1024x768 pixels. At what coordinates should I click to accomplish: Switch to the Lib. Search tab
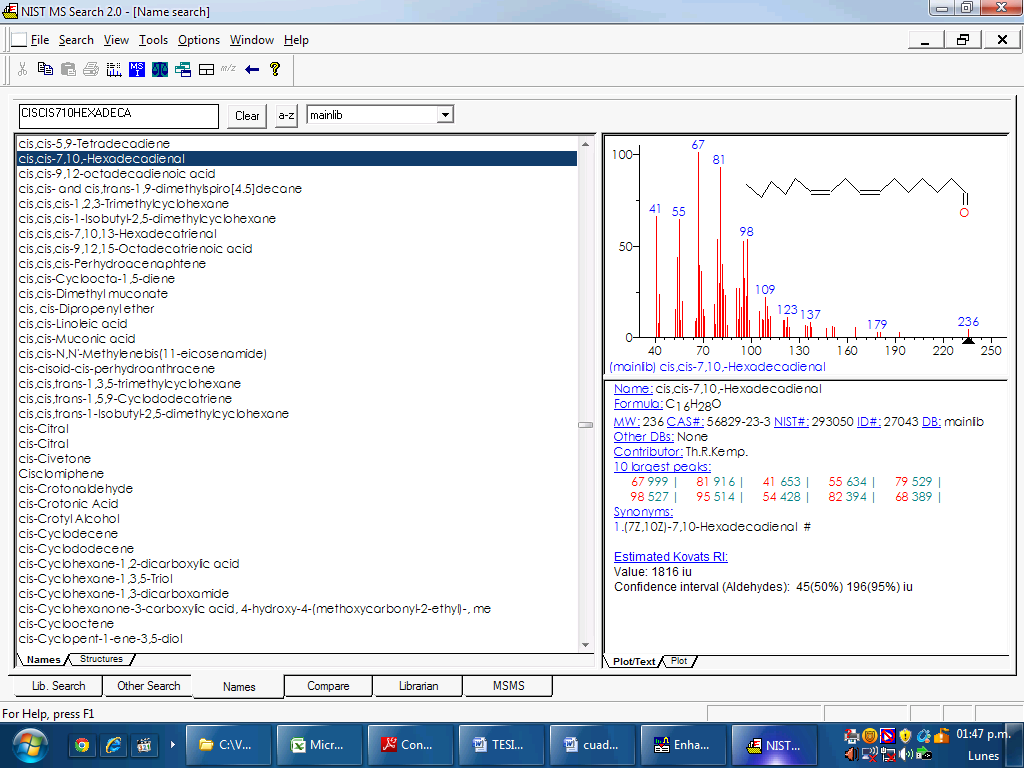58,686
